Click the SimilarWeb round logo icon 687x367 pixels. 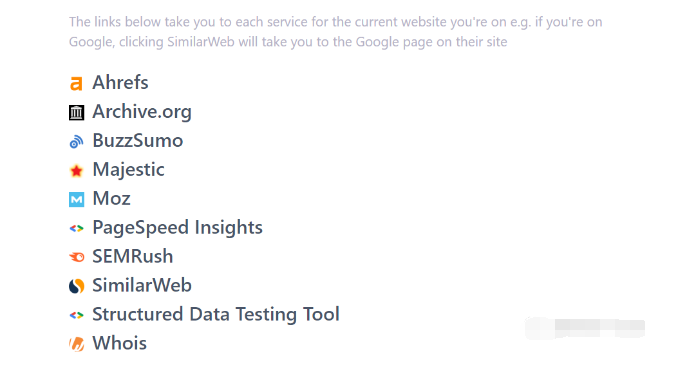click(76, 286)
